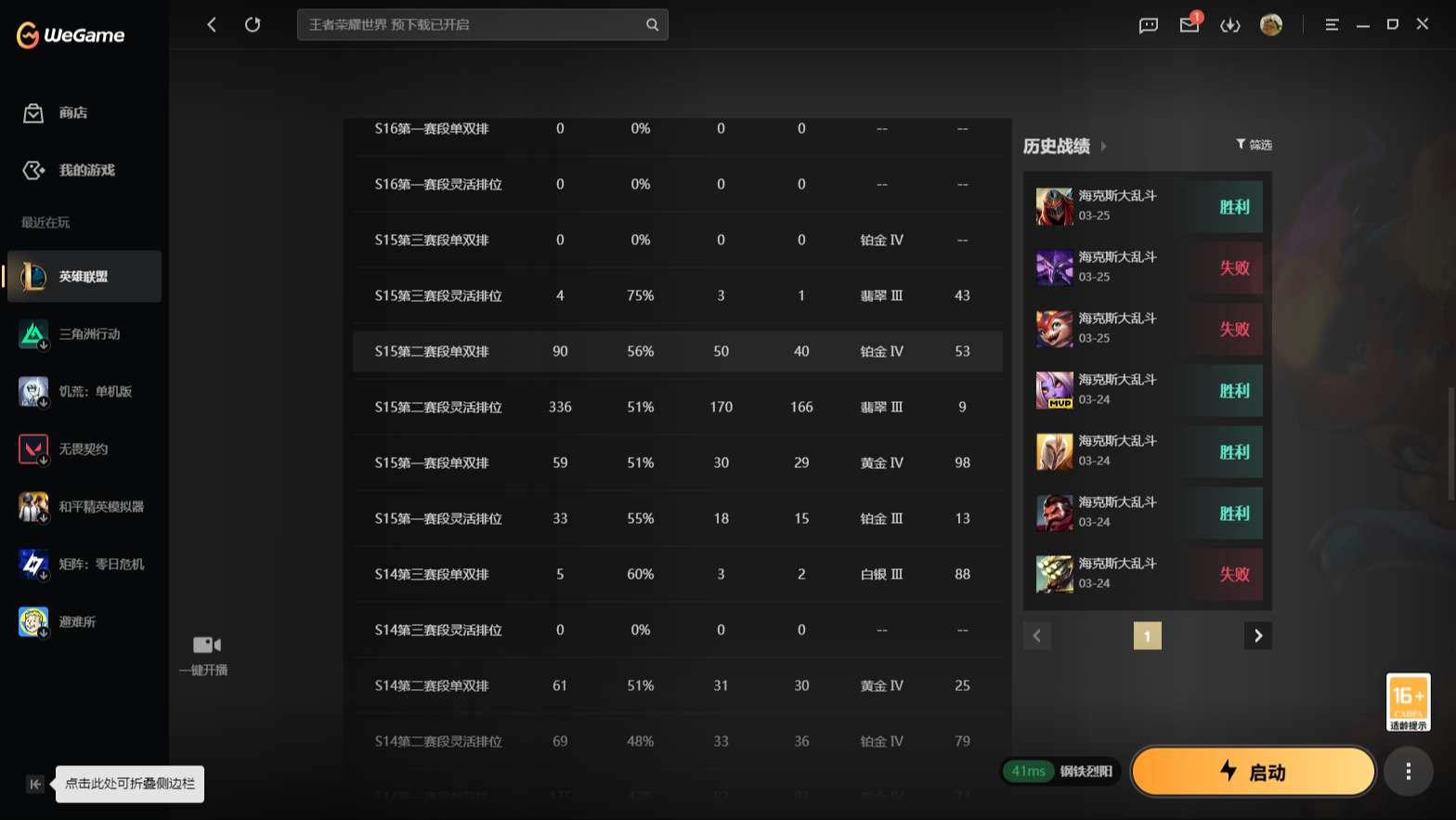Open the download manager icon
This screenshot has width=1456, height=820.
click(x=1230, y=25)
